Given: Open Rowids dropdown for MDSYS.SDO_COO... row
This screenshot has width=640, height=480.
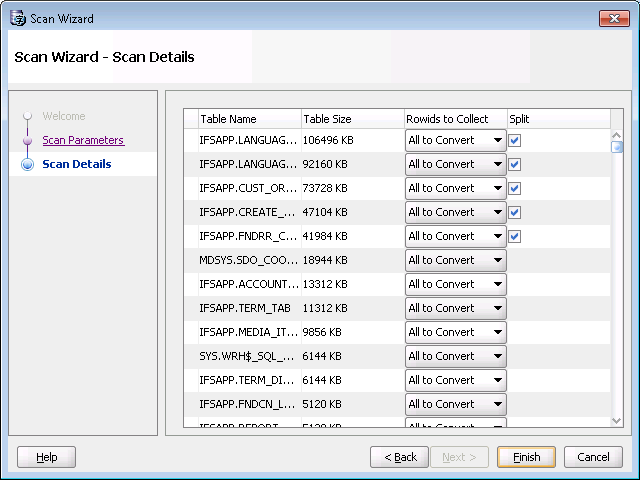Looking at the screenshot, I should [456, 260].
